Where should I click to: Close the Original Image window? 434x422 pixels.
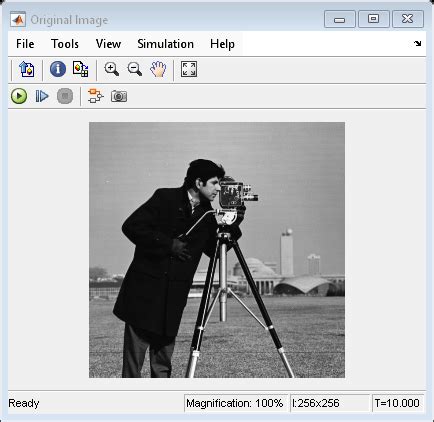point(408,19)
